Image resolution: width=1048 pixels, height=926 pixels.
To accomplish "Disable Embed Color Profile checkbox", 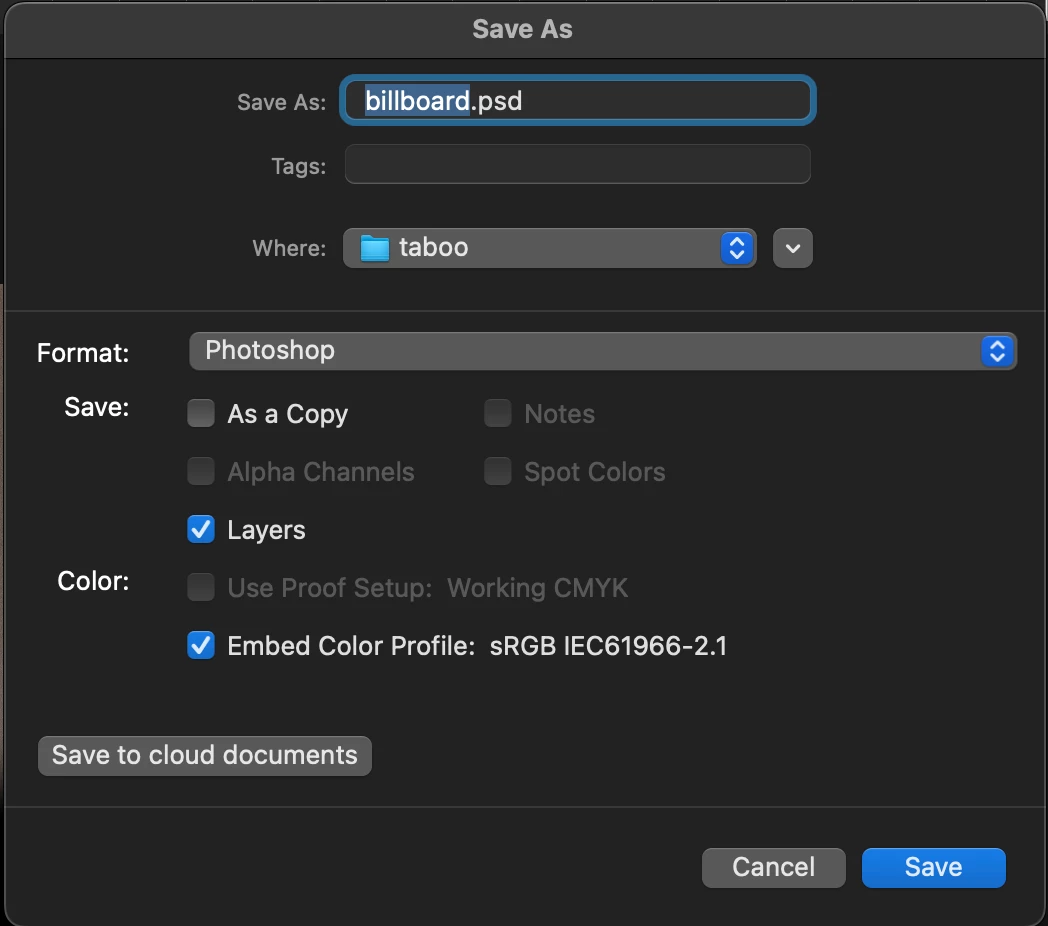I will (x=201, y=646).
